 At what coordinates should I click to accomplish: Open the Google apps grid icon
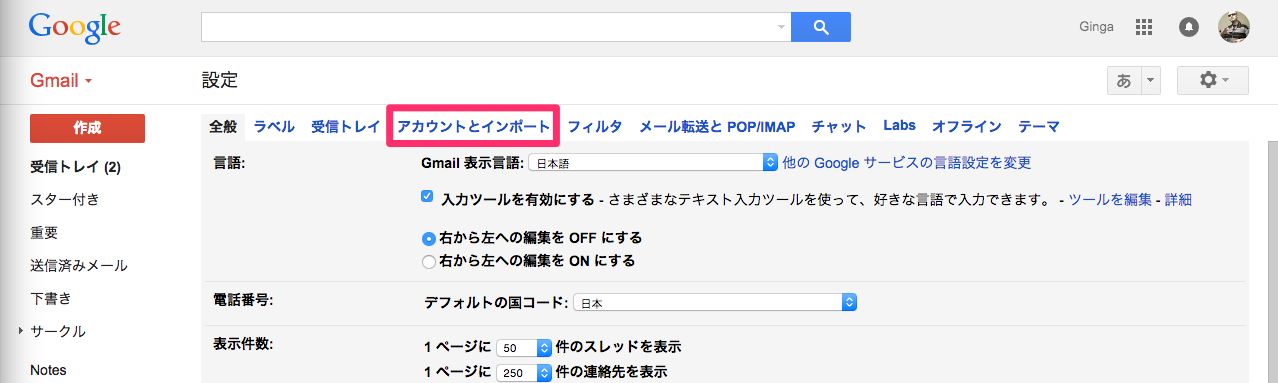click(x=1145, y=27)
